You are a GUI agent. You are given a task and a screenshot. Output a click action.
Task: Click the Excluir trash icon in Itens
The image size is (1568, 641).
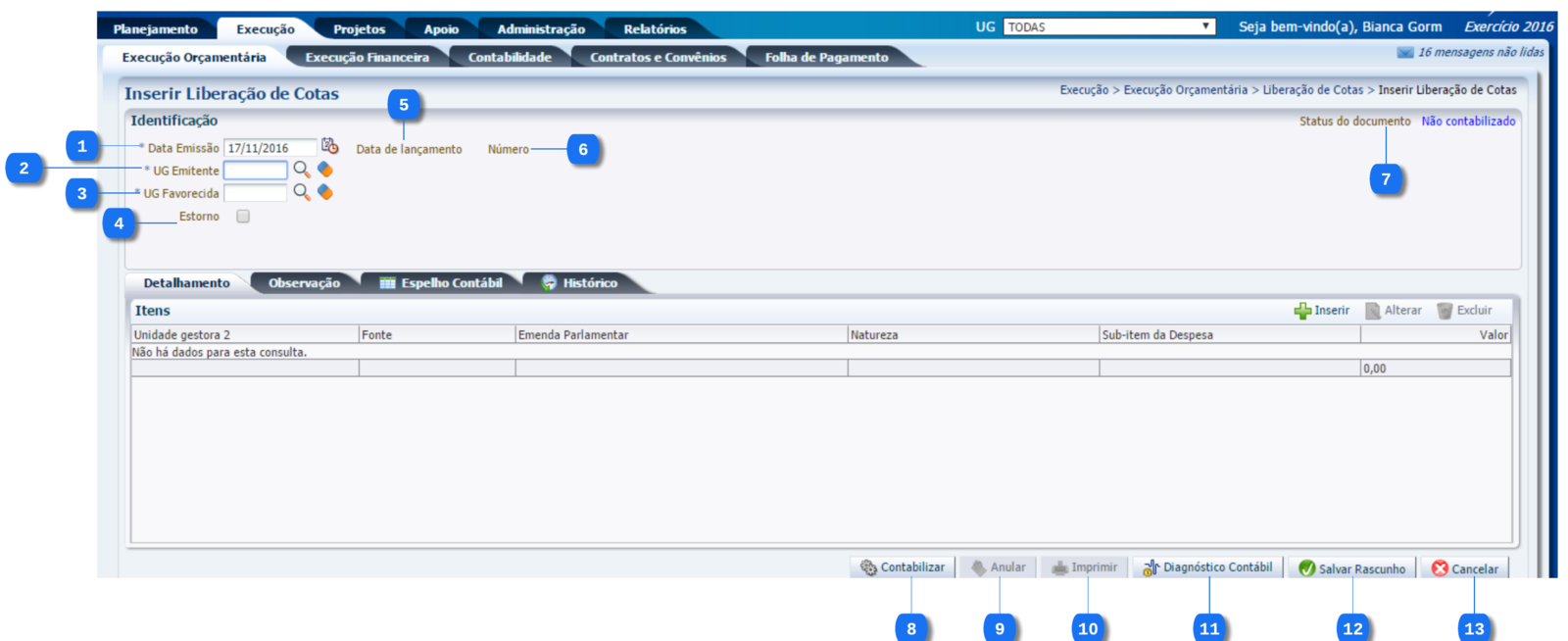[1445, 311]
